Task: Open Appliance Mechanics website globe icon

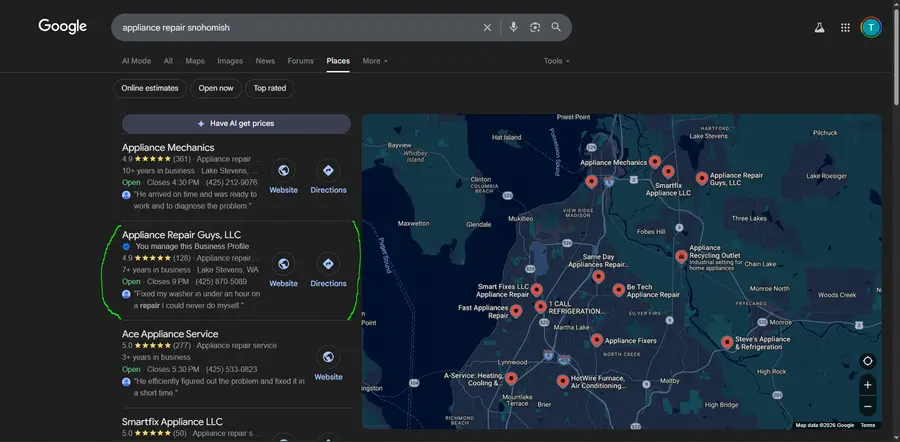Action: [x=283, y=170]
